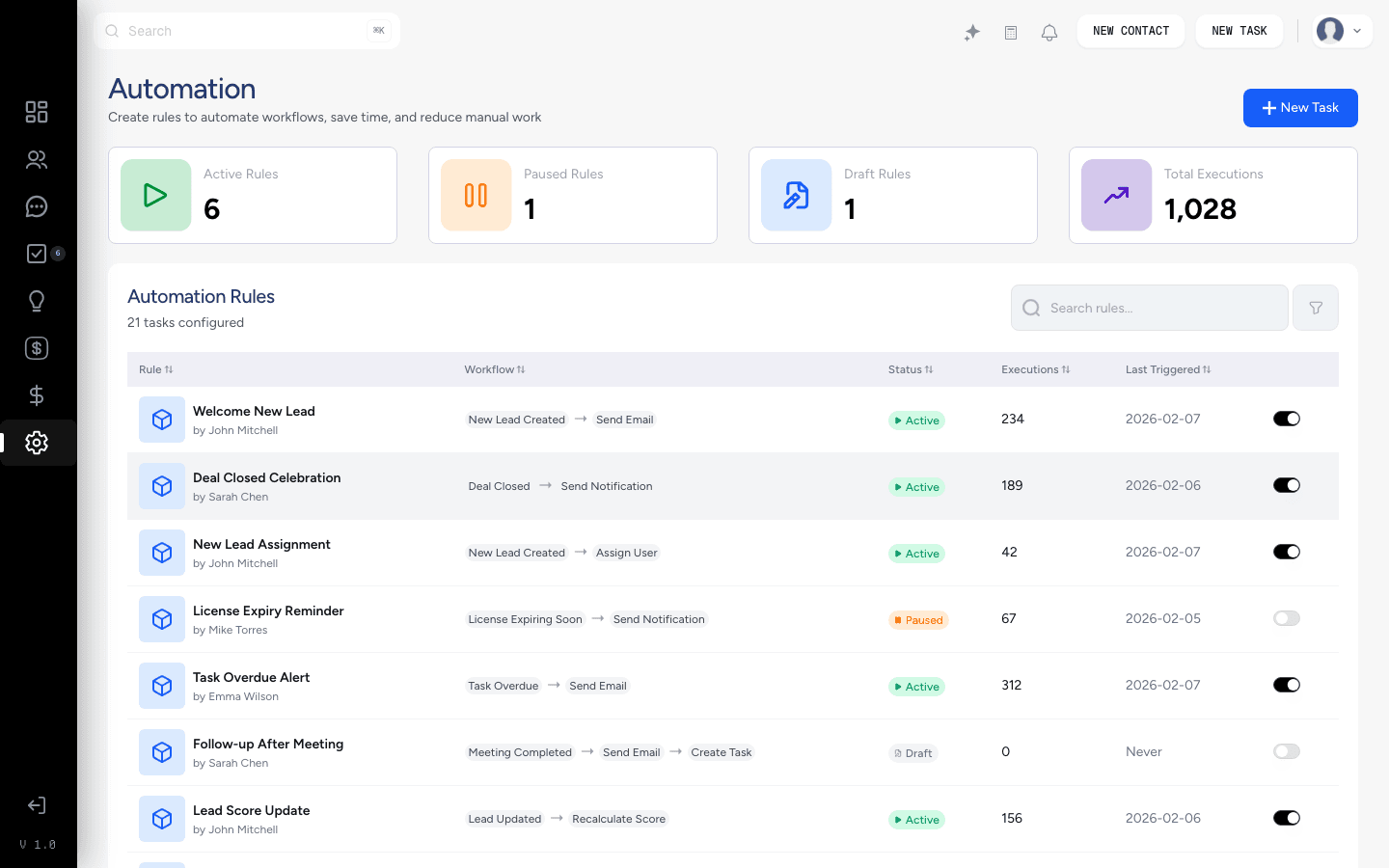Select the Welcome New Lead rule name
Image resolution: width=1389 pixels, height=868 pixels.
pos(254,411)
